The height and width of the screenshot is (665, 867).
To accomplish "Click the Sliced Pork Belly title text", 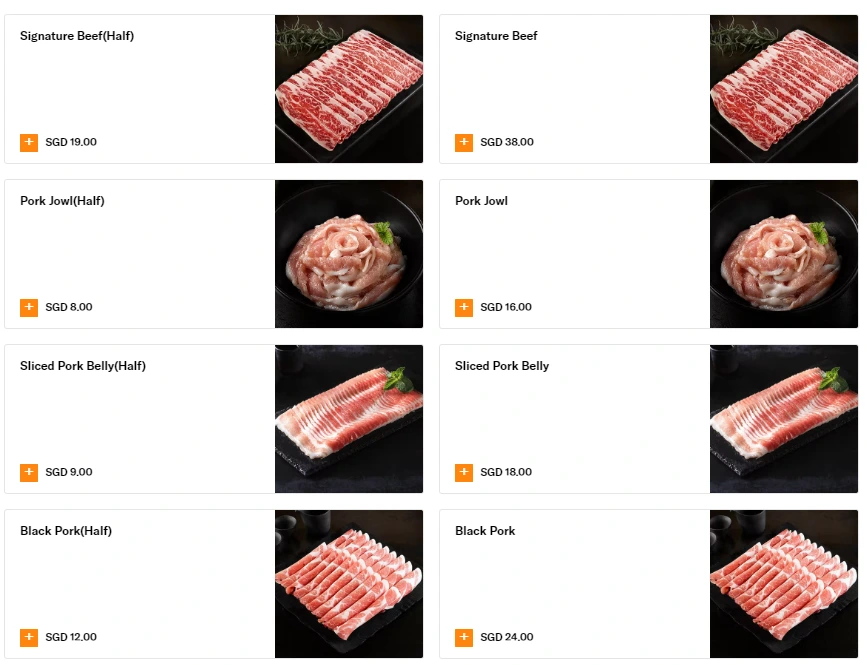I will click(x=502, y=366).
